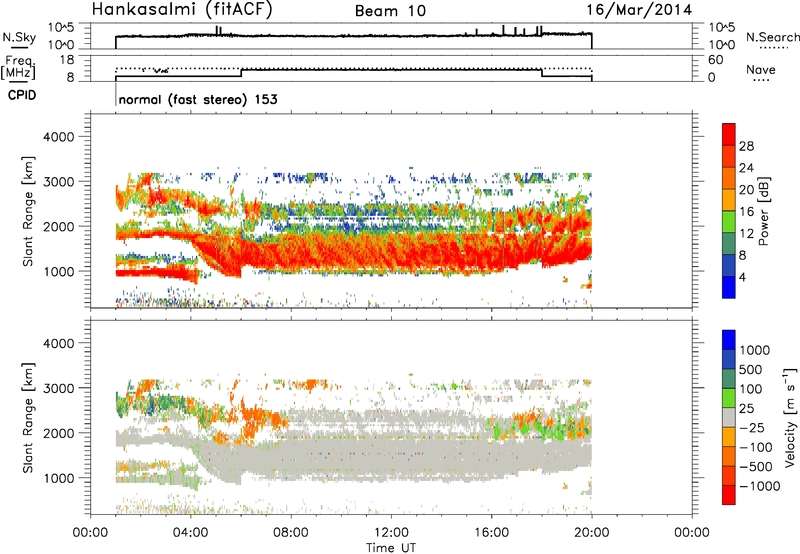Click the 'Time UT' axis label
This screenshot has height=554, width=800.
click(x=391, y=548)
